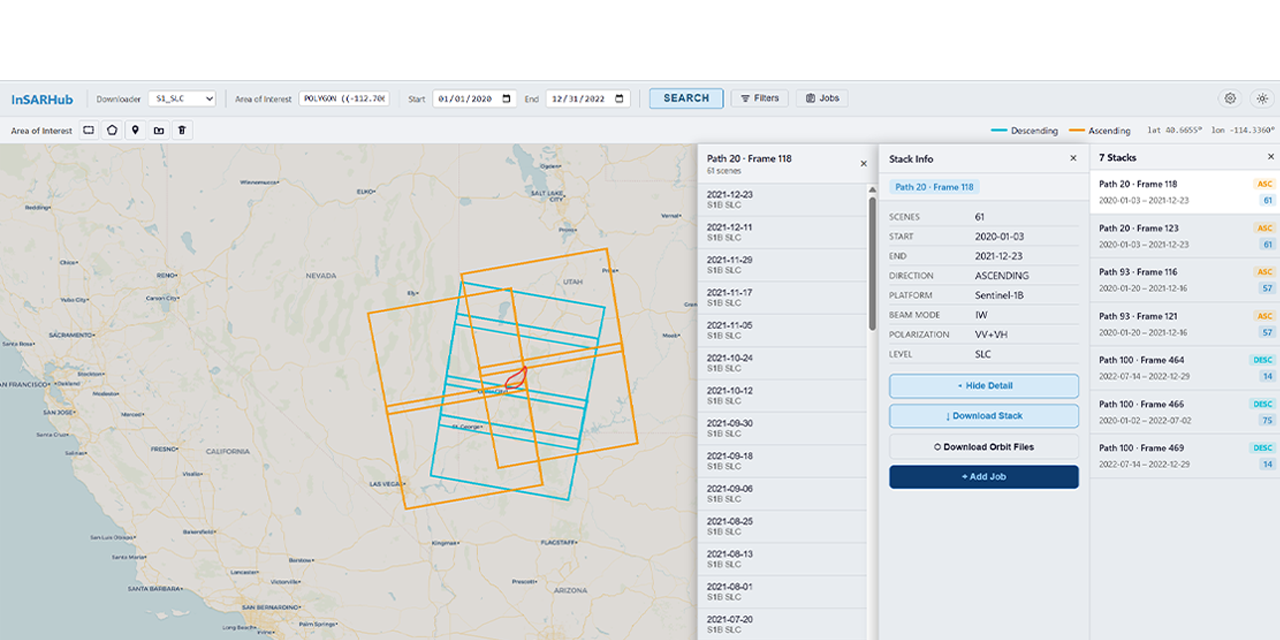The image size is (1280, 640).
Task: Open the Filters panel
Action: (x=759, y=98)
